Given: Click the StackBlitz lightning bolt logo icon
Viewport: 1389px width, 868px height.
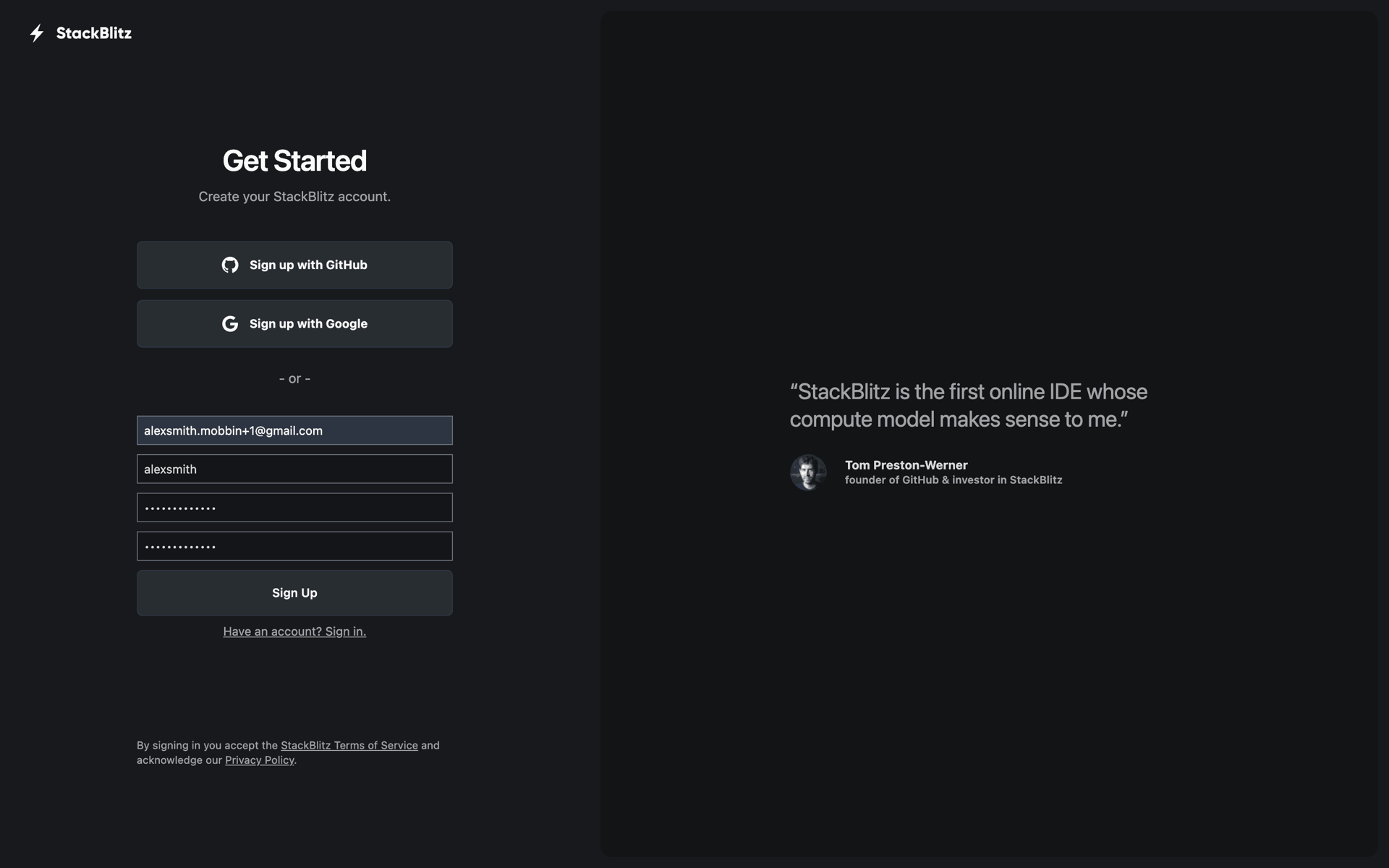Looking at the screenshot, I should (x=37, y=33).
